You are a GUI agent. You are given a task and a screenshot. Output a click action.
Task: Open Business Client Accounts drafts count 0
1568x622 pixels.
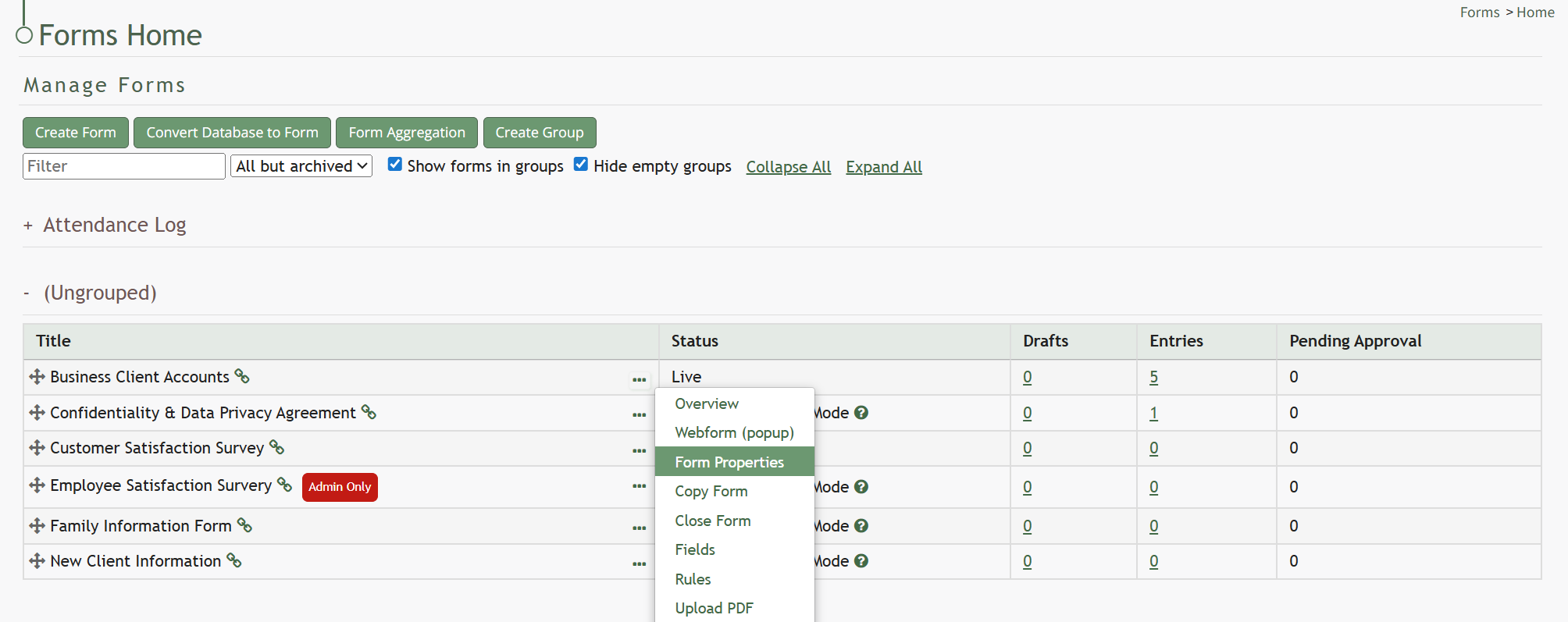(1027, 377)
